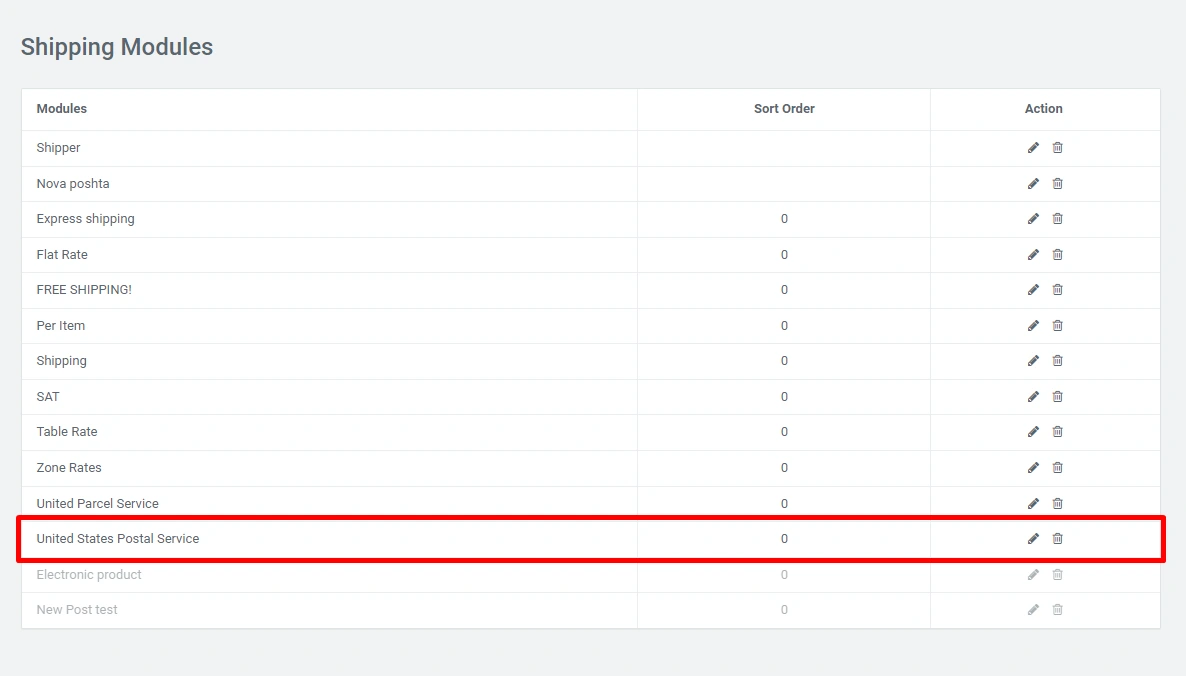Open edit for SAT module
The width and height of the screenshot is (1186, 676).
tap(1033, 397)
